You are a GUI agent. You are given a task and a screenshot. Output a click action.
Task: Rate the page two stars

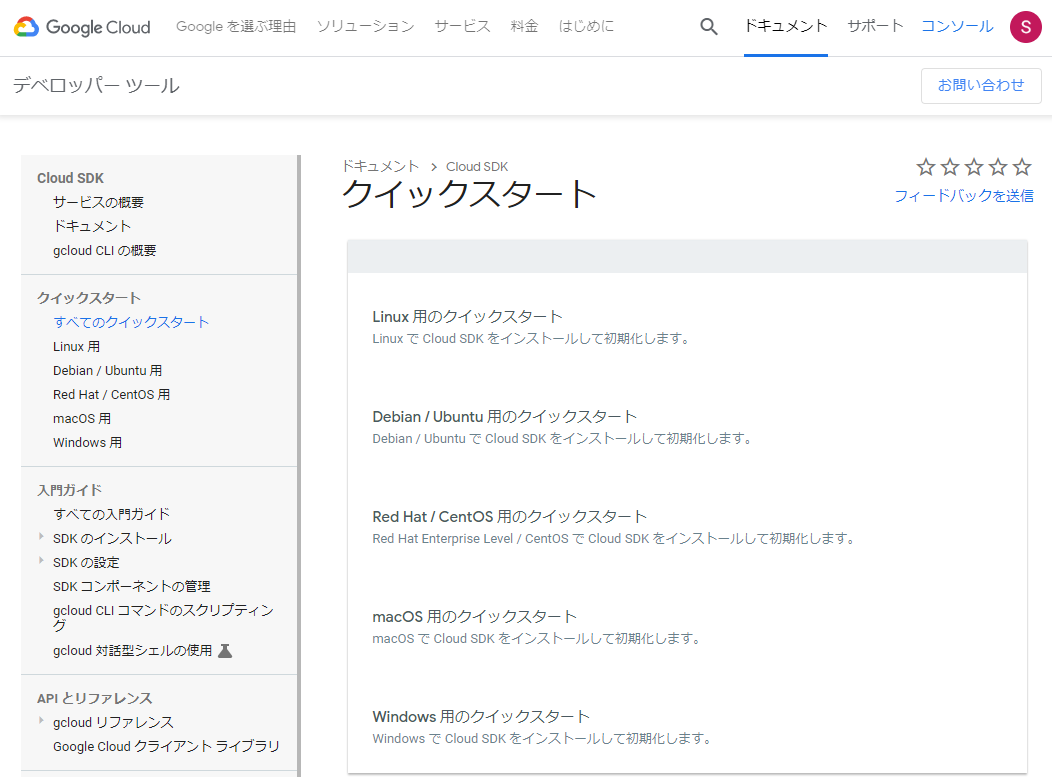[950, 167]
